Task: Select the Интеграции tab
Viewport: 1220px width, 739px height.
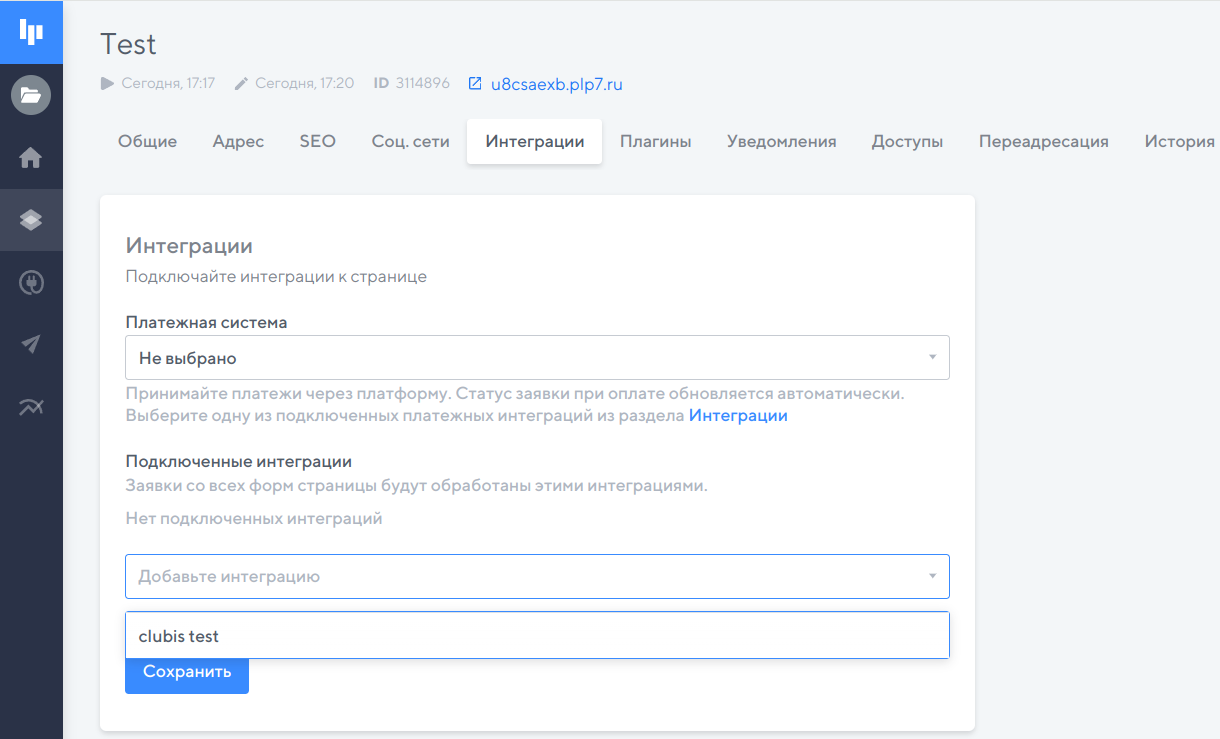Action: click(x=535, y=141)
